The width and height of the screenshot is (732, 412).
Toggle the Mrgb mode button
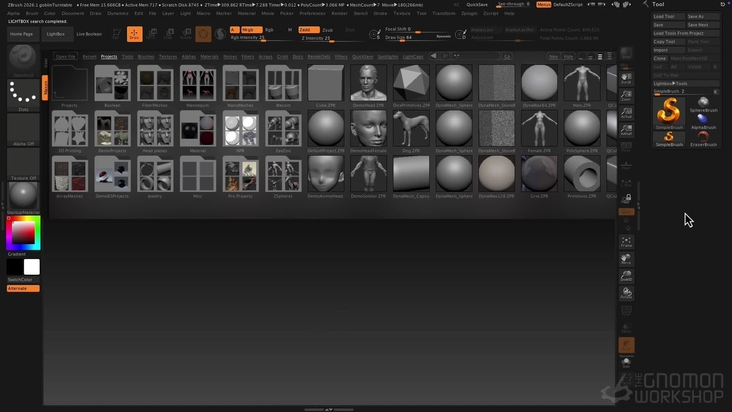click(251, 30)
